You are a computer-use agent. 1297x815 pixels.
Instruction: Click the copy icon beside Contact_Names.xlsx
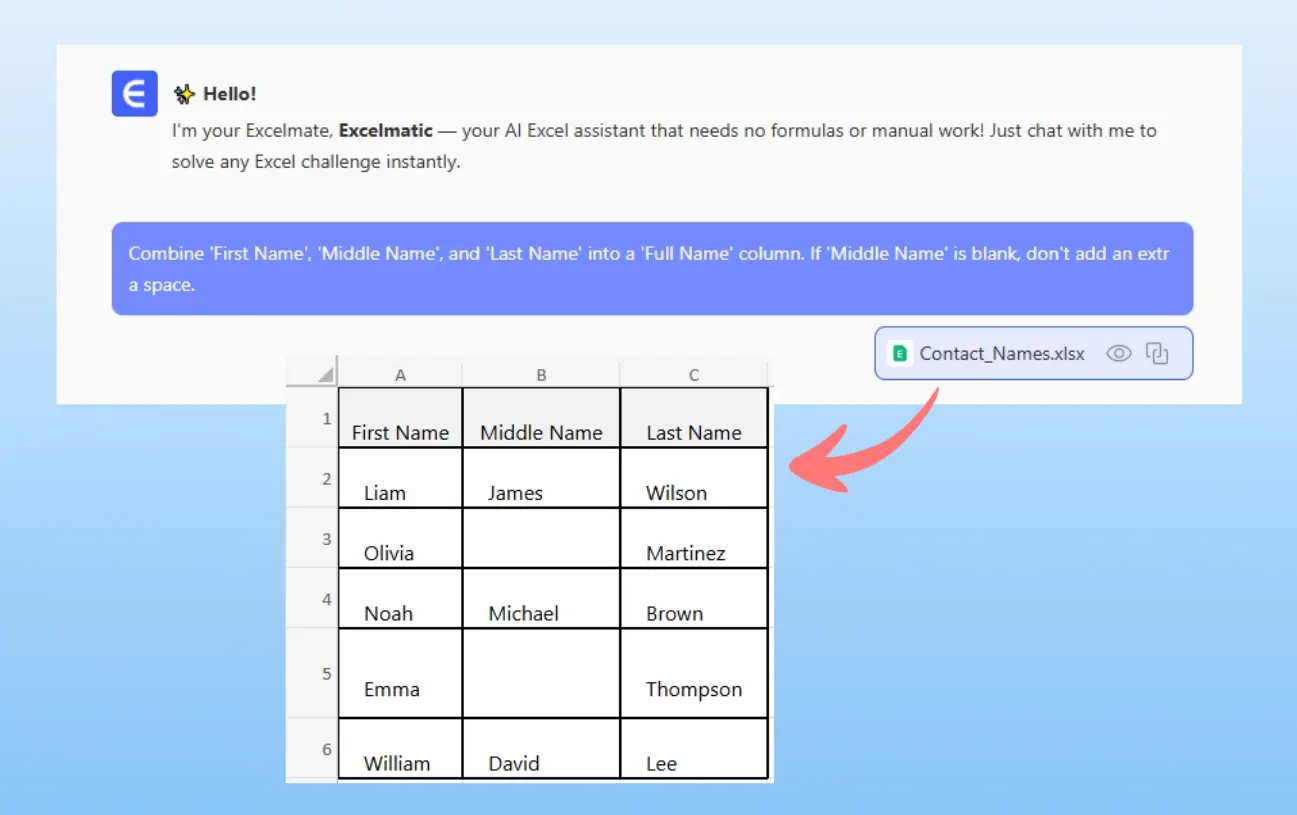tap(1157, 353)
